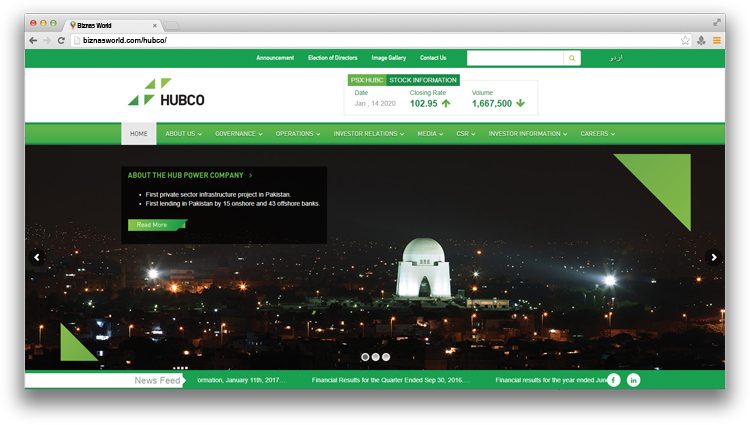Go to previous slide arrow

pyautogui.click(x=37, y=257)
